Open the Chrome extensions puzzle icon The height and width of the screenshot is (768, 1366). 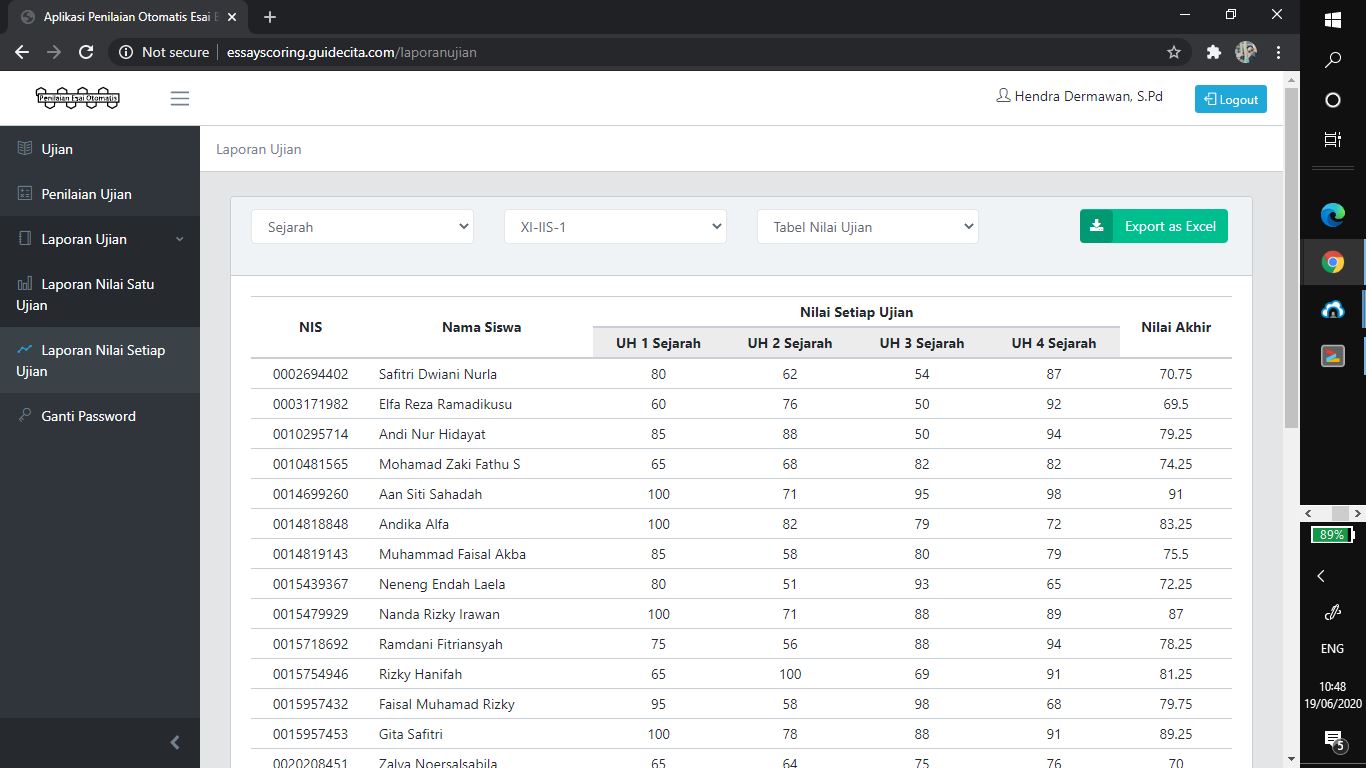click(x=1214, y=52)
